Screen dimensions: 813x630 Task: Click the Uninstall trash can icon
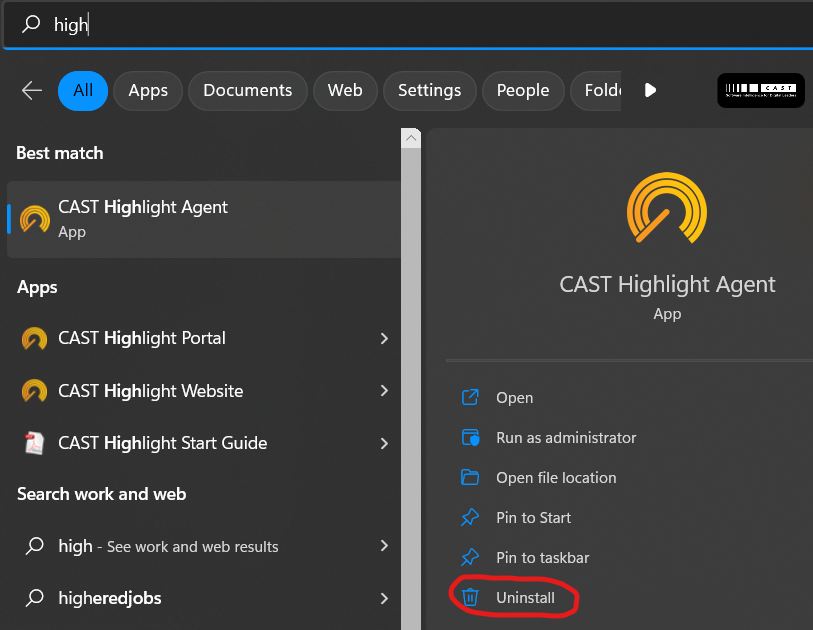470,597
